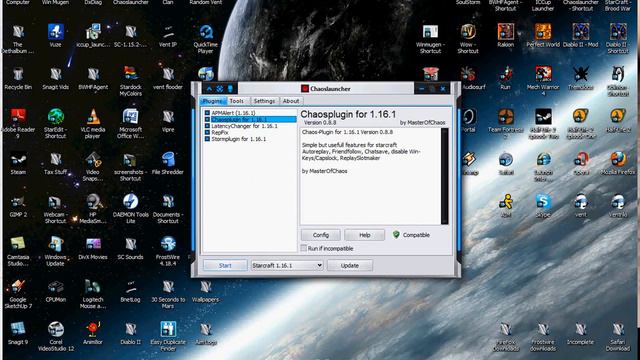The width and height of the screenshot is (640, 360).
Task: Select the Camtasia Studio desktop icon
Action: (x=18, y=251)
